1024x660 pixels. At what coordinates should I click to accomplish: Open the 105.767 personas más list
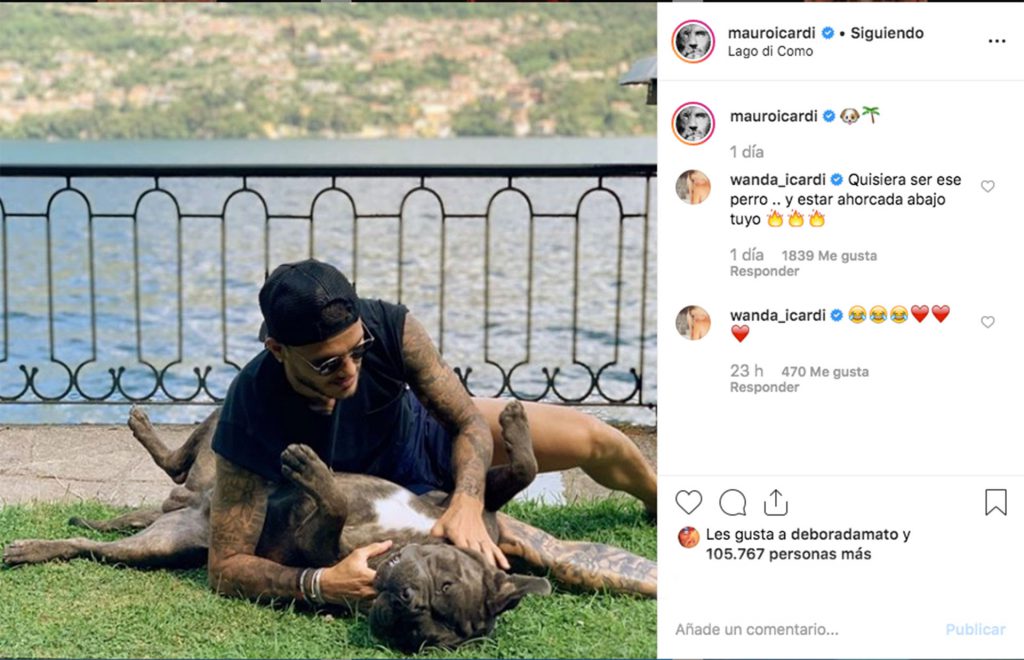coord(788,554)
